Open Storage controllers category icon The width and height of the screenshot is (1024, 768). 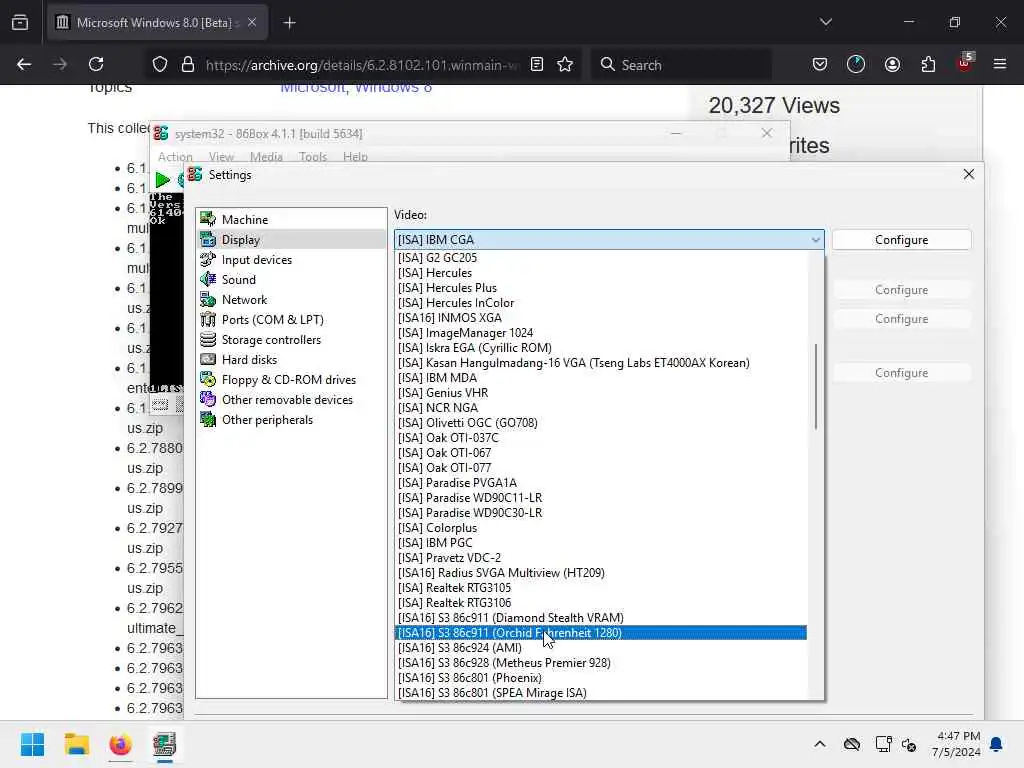click(x=208, y=340)
